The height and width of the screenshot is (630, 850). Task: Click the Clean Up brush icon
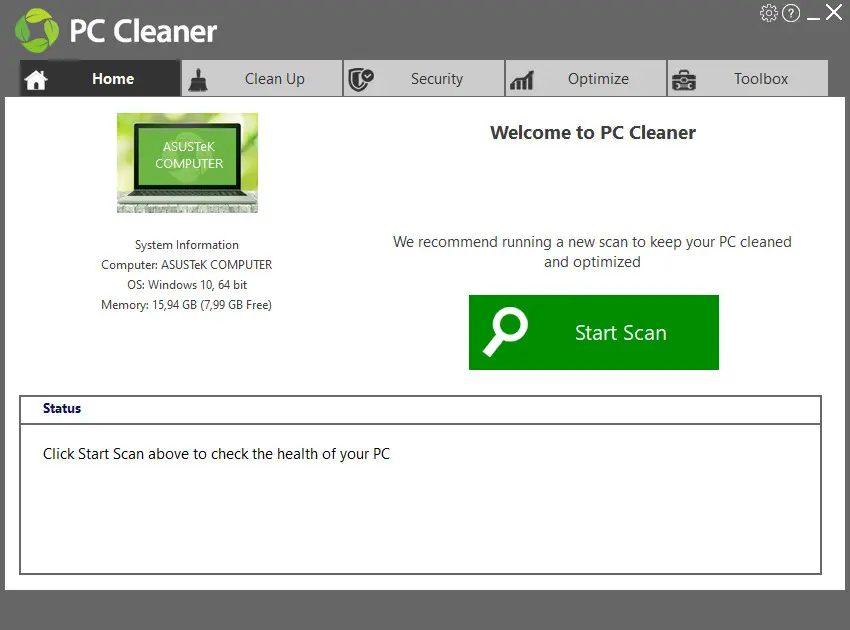[199, 78]
